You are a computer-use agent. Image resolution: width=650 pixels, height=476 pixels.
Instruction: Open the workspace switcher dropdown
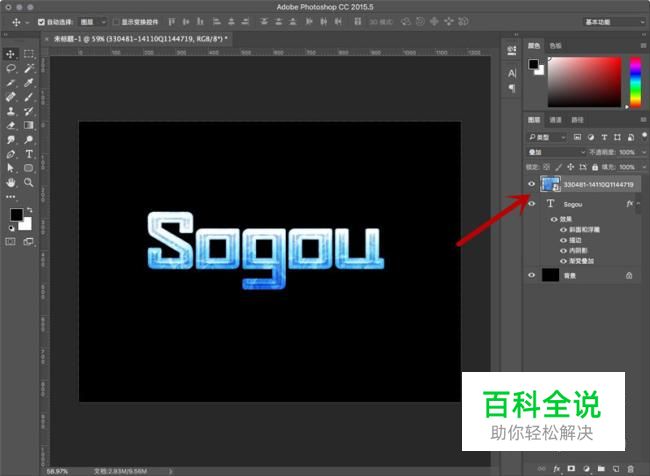(614, 22)
